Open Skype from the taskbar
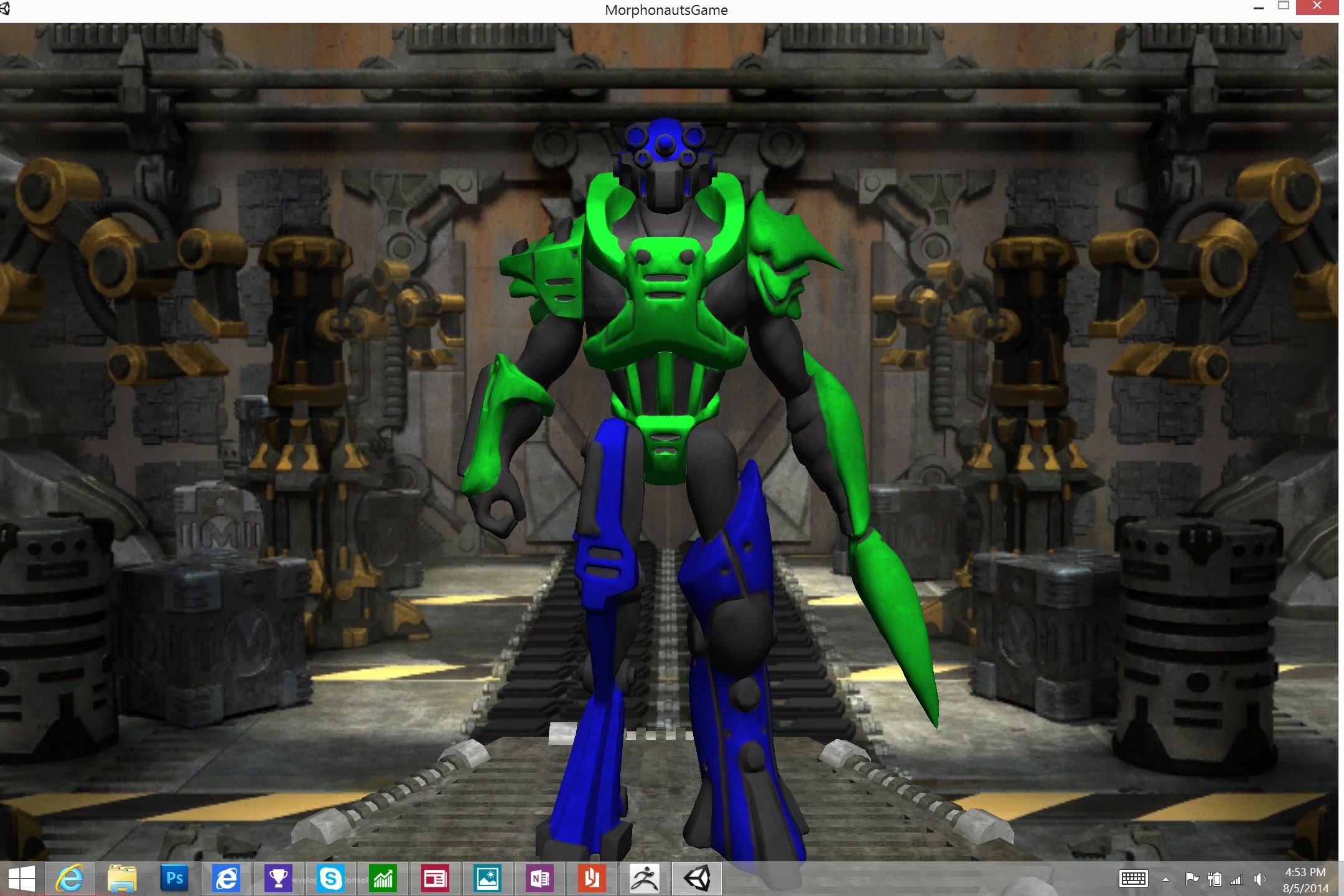The image size is (1344, 896). click(330, 879)
